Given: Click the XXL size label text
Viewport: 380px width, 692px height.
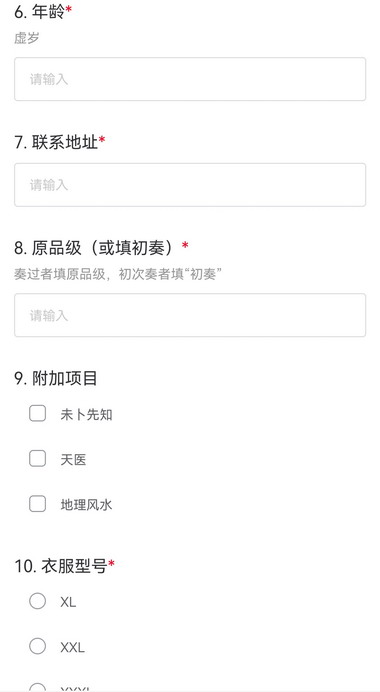Looking at the screenshot, I should [x=72, y=647].
